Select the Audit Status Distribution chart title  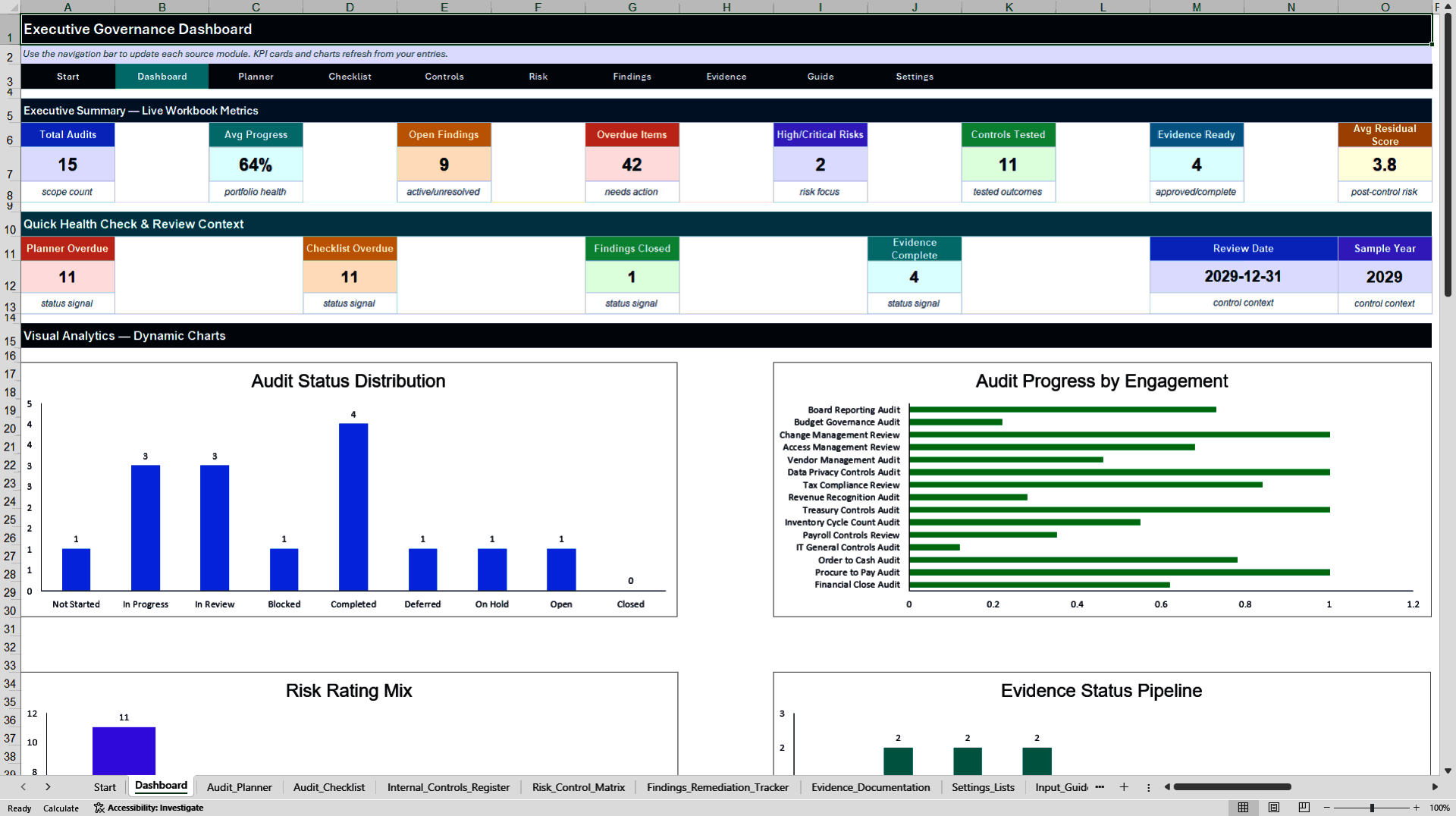click(x=348, y=381)
